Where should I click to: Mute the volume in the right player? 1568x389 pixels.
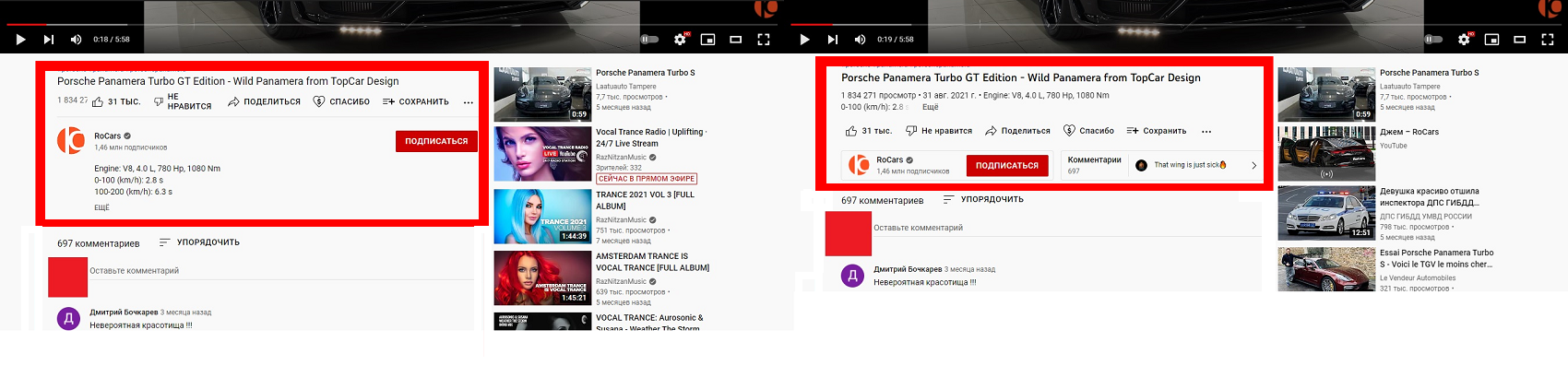pyautogui.click(x=860, y=40)
